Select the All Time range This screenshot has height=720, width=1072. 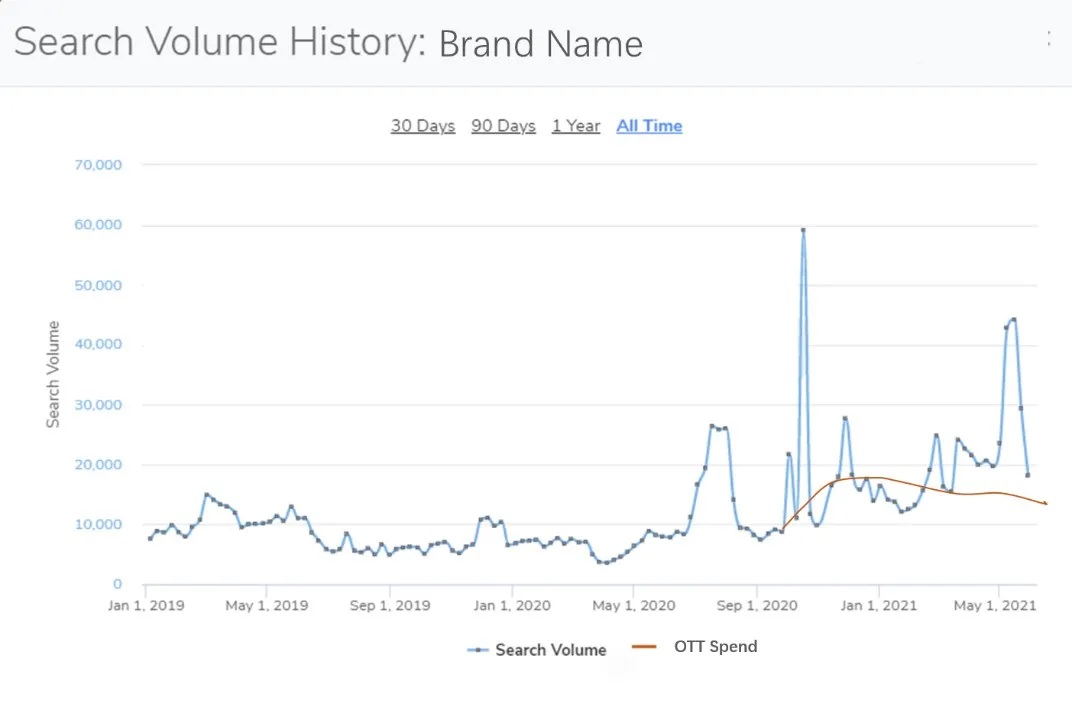pos(649,126)
